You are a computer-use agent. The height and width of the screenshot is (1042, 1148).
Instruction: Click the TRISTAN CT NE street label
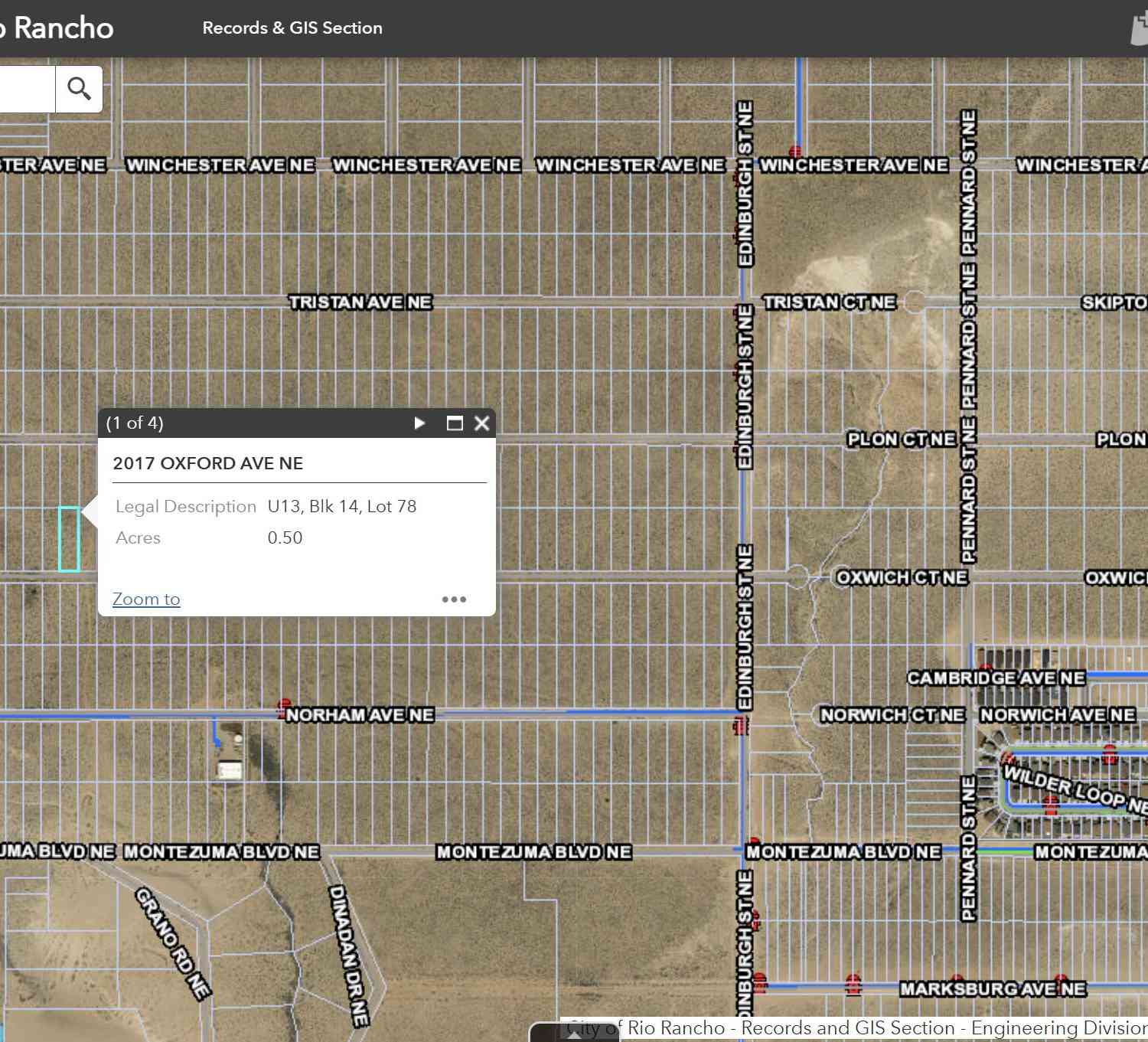[830, 302]
